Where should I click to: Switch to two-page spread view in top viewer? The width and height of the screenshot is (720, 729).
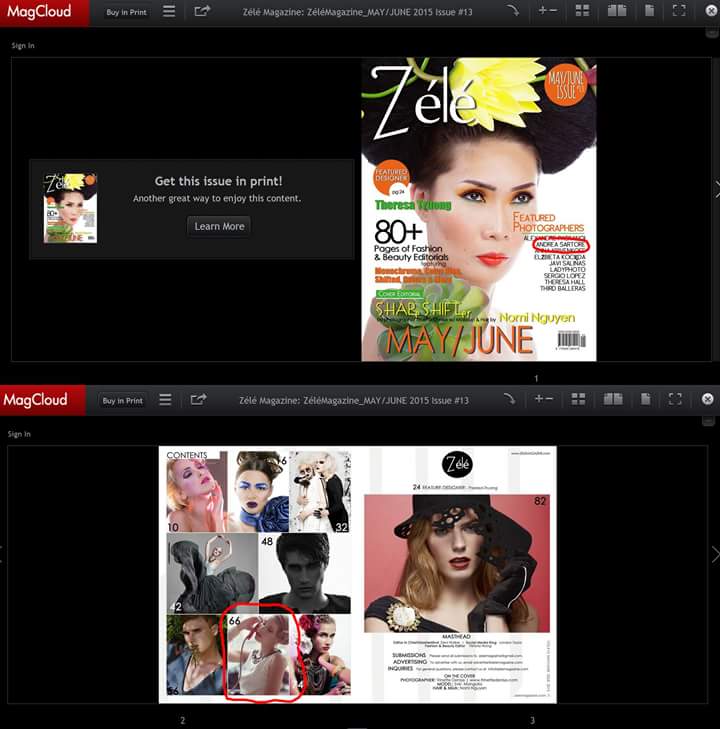[x=617, y=11]
